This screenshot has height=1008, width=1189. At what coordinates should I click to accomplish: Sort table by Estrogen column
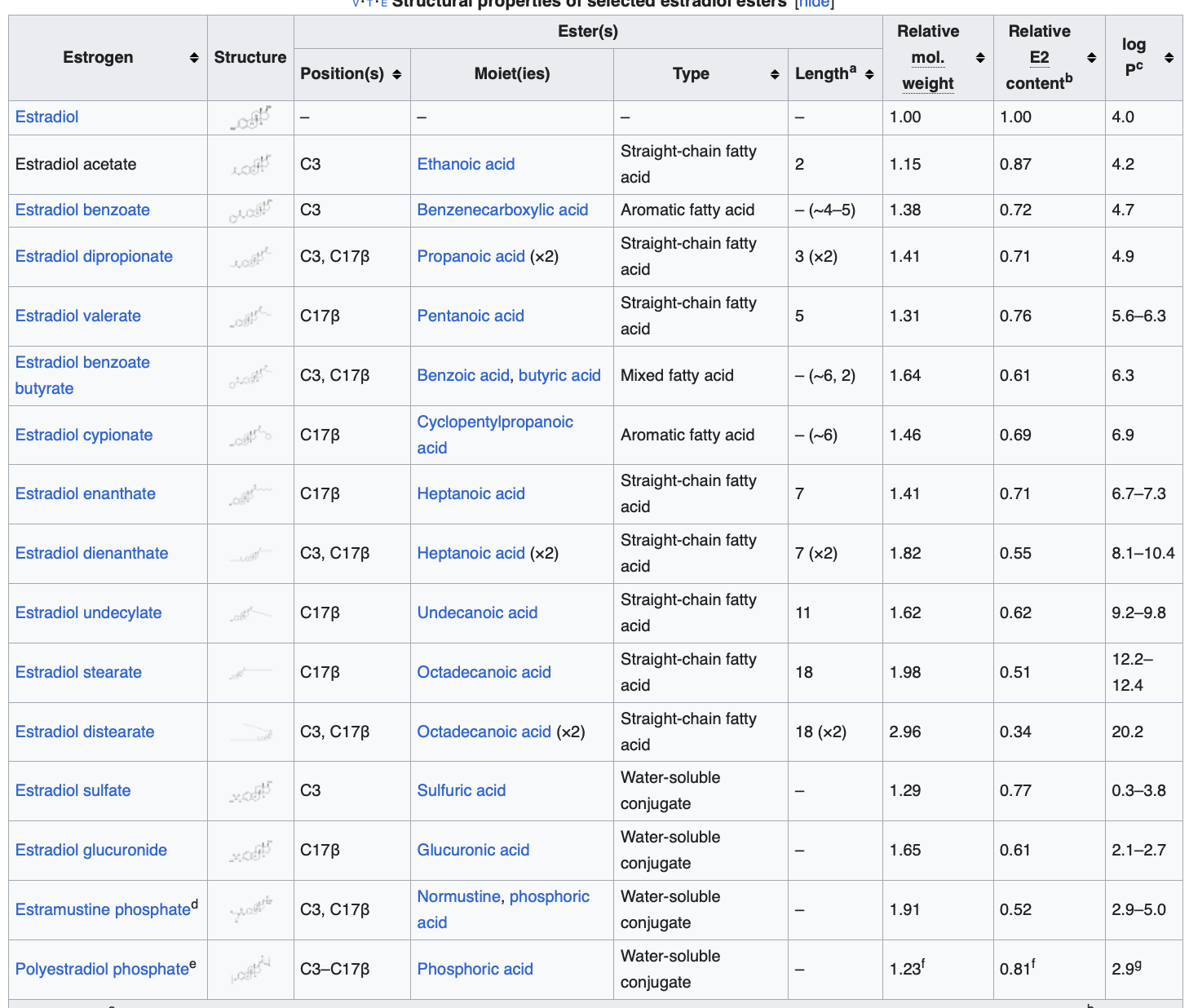193,58
